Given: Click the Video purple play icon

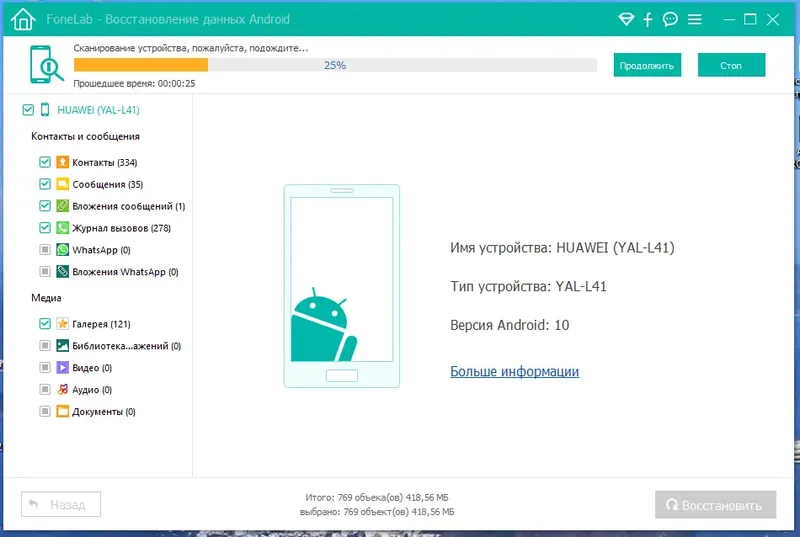Looking at the screenshot, I should pos(62,368).
